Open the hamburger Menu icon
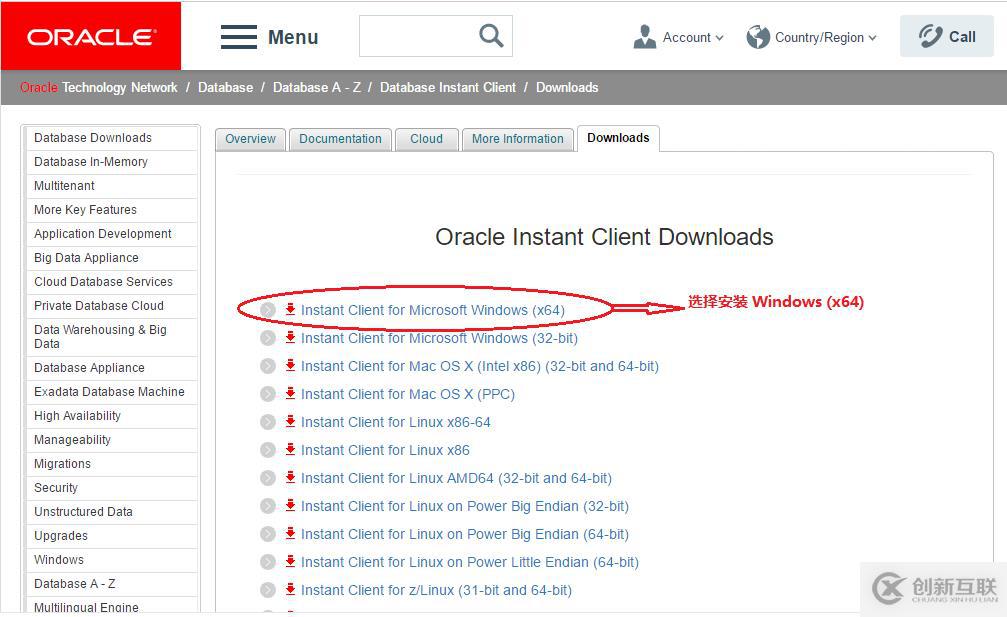Viewport: 1007px width, 617px height. 239,37
